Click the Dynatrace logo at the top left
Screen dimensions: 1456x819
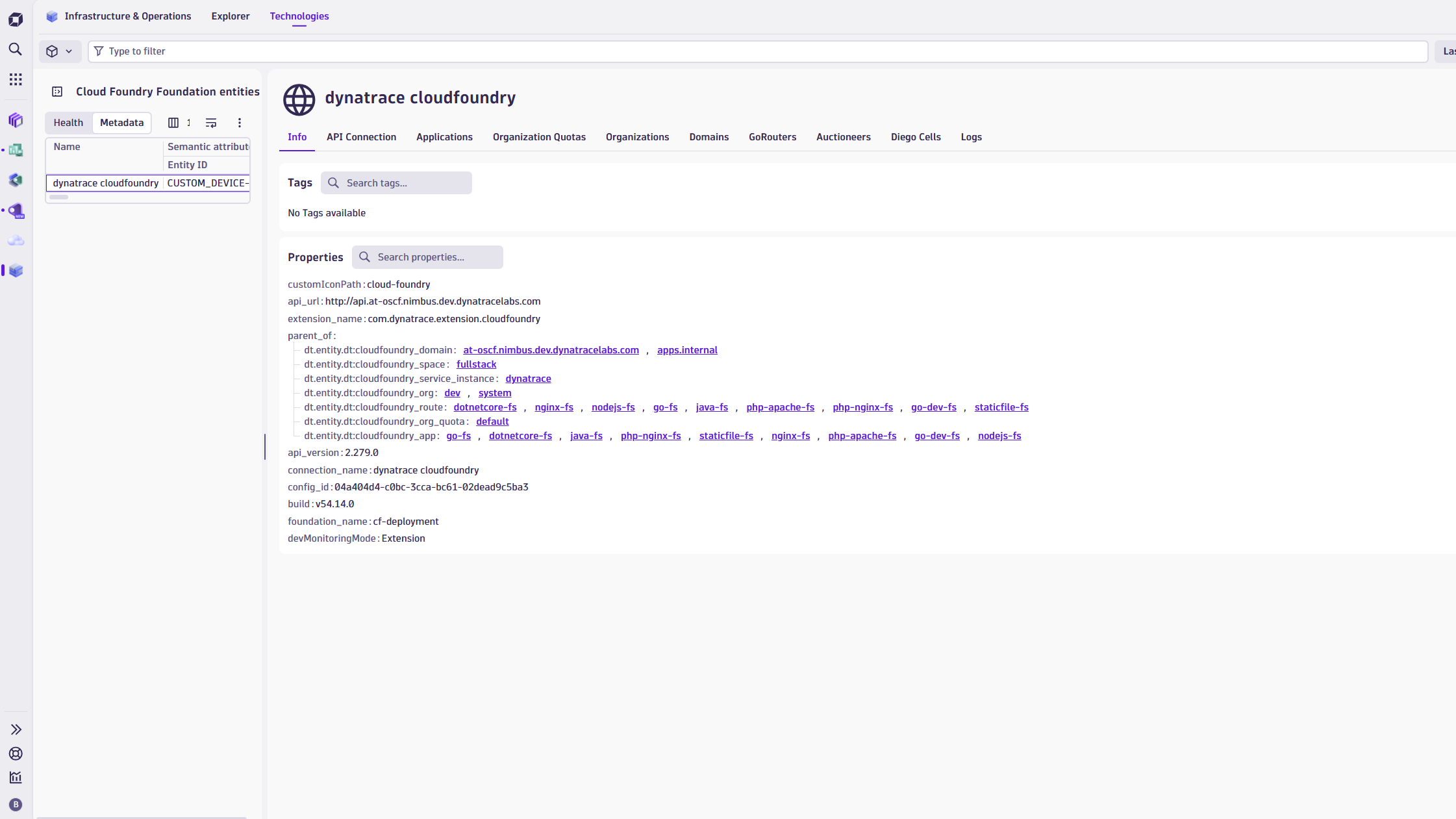(x=16, y=19)
